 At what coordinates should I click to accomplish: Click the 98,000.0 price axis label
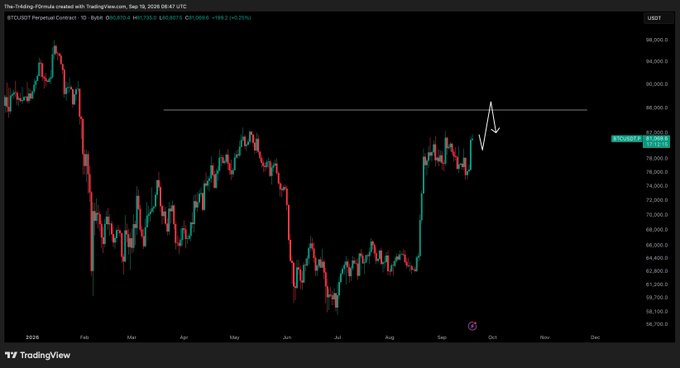pyautogui.click(x=657, y=40)
